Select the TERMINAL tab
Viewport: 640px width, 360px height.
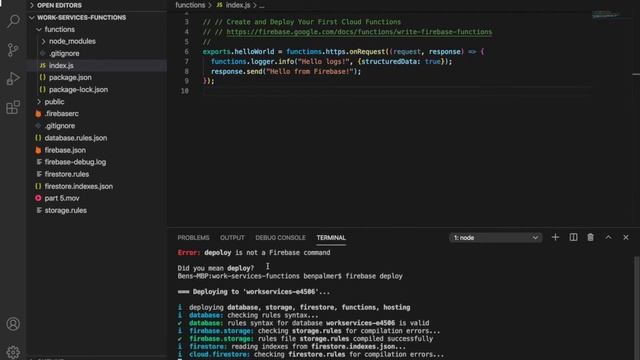click(x=331, y=238)
